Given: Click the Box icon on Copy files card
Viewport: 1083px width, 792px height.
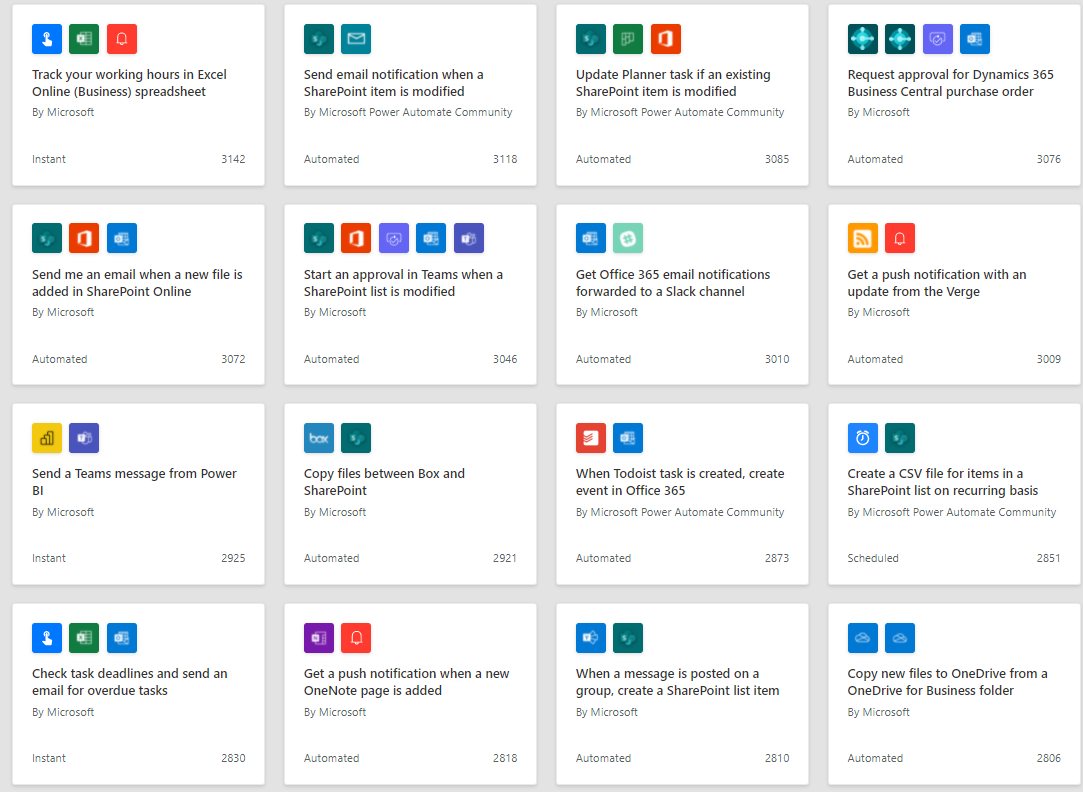Looking at the screenshot, I should pyautogui.click(x=319, y=438).
